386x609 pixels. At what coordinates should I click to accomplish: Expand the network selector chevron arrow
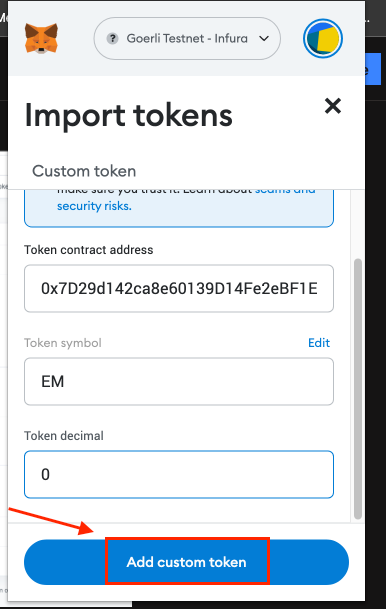[x=264, y=38]
